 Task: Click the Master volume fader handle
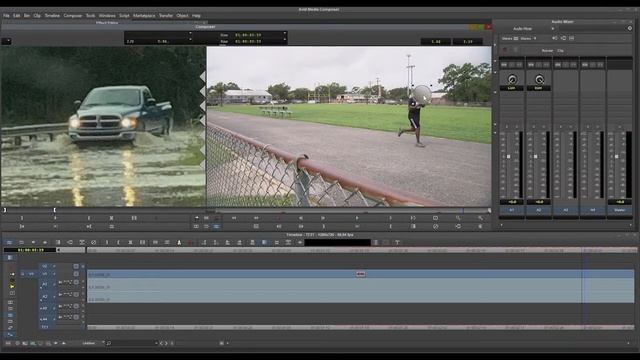(x=616, y=156)
